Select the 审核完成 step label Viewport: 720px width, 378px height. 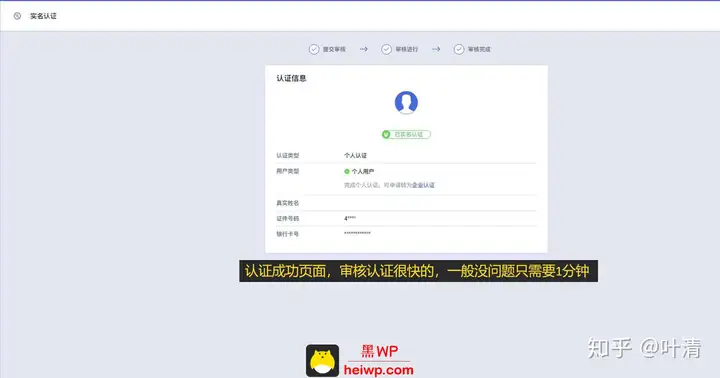tap(479, 49)
